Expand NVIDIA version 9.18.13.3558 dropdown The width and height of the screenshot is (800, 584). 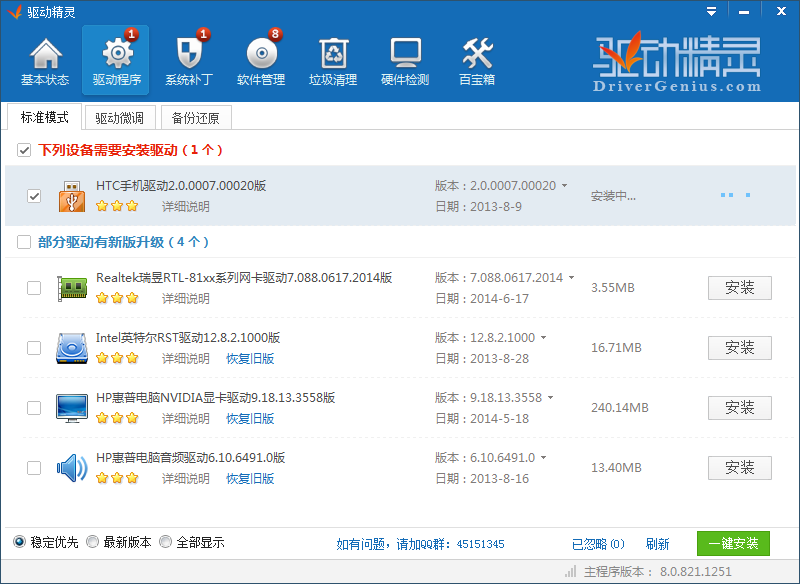551,397
